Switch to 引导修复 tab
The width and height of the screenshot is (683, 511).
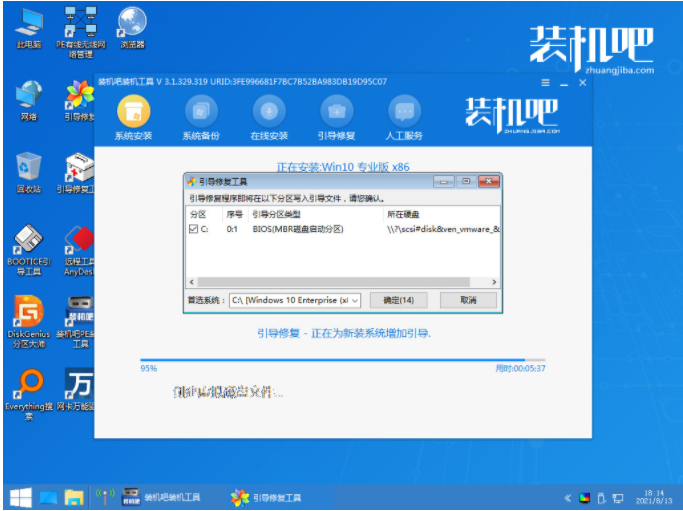[x=336, y=118]
